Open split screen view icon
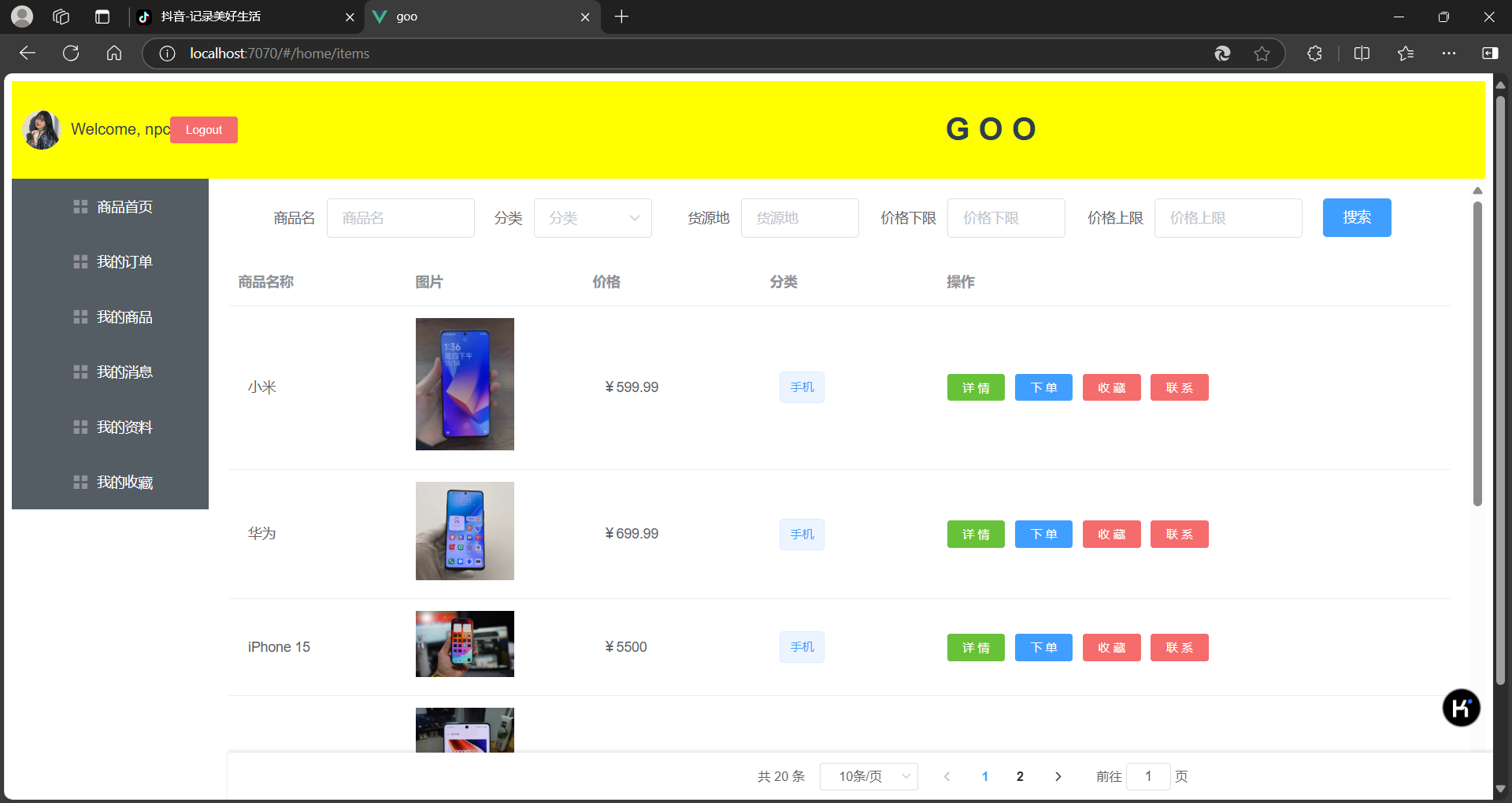The width and height of the screenshot is (1512, 803). click(x=1362, y=54)
